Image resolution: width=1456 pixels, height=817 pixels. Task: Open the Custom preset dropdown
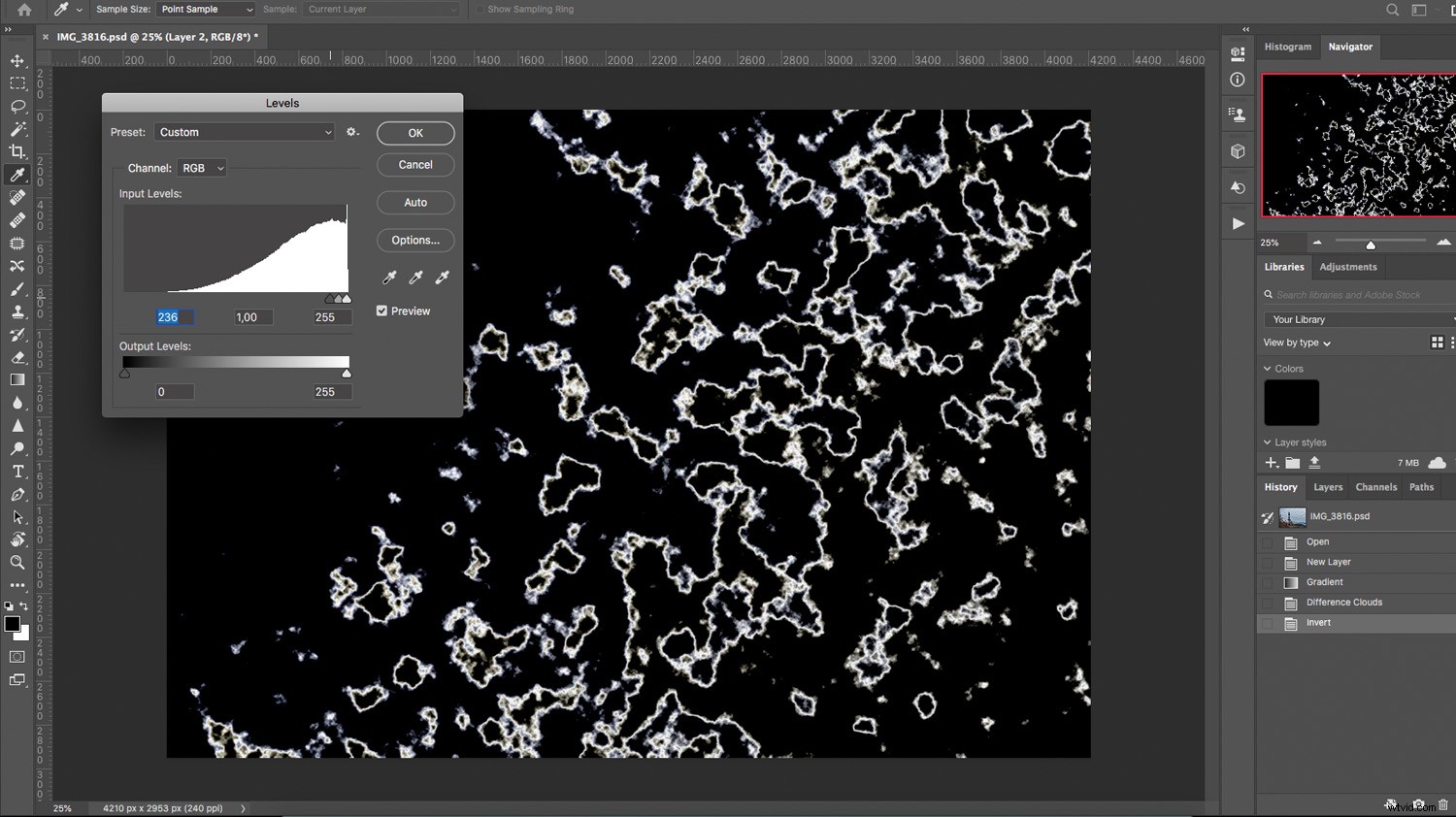pos(244,132)
